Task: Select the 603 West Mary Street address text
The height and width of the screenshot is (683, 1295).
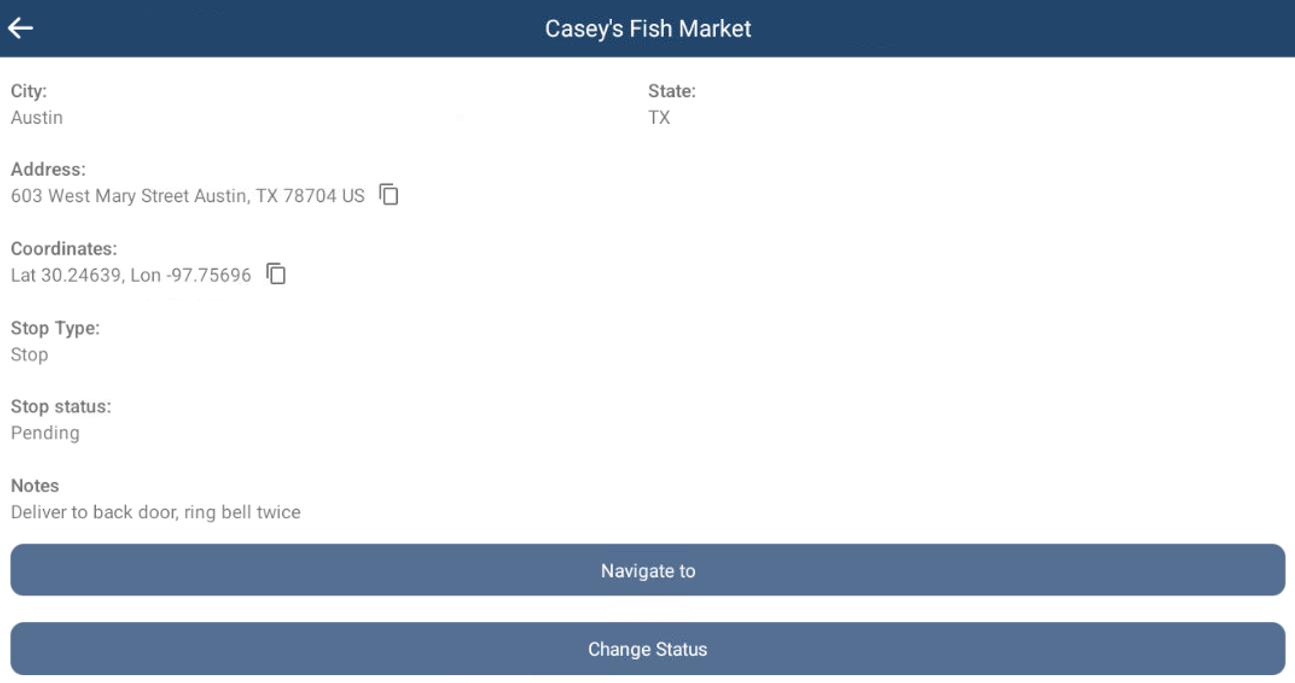Action: pyautogui.click(x=187, y=196)
